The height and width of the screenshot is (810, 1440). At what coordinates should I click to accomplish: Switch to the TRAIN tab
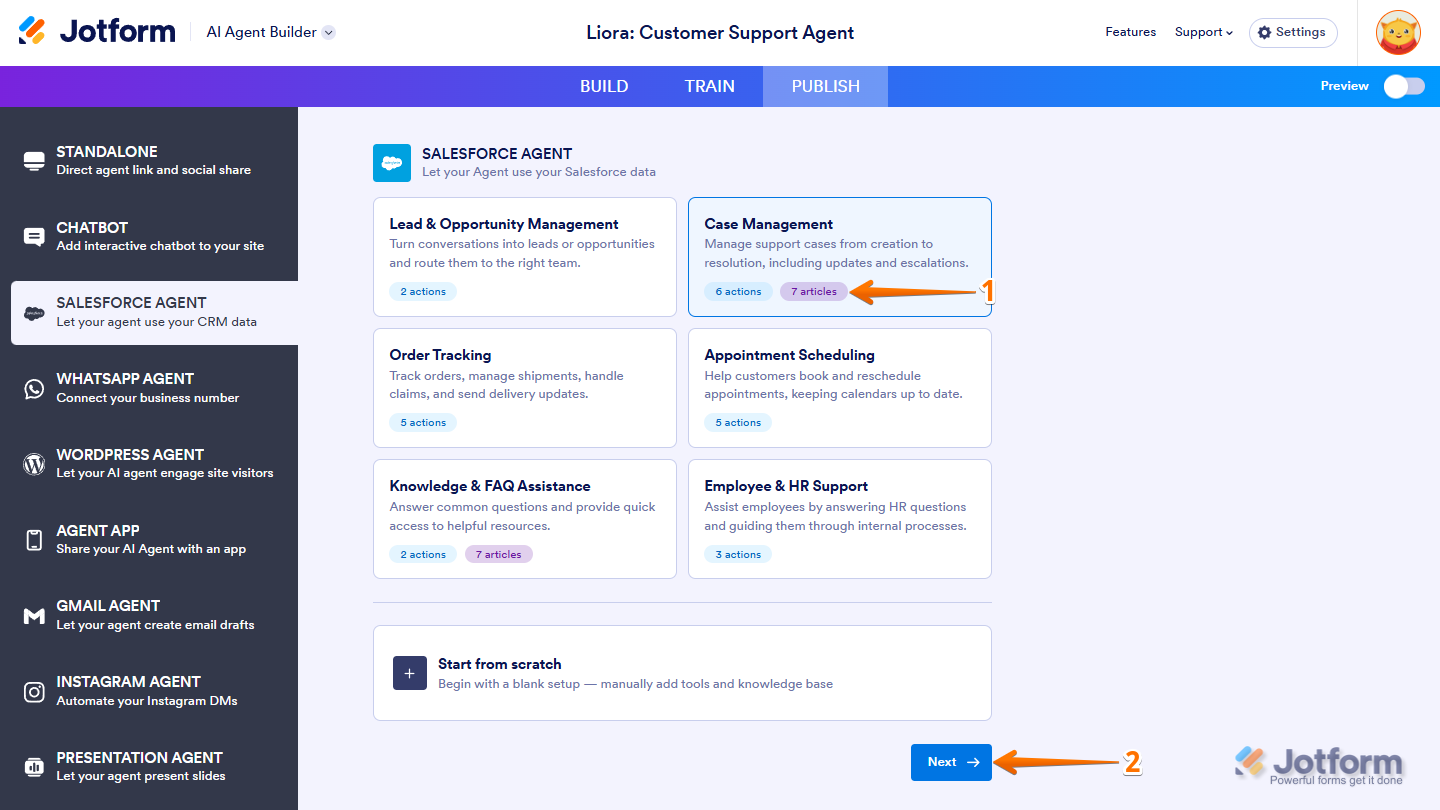pos(709,86)
